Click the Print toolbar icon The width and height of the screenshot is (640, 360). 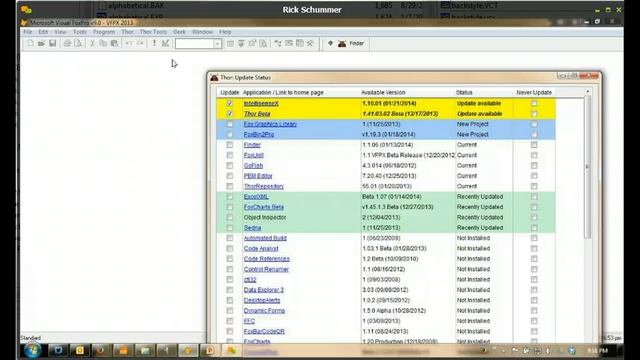pos(67,43)
